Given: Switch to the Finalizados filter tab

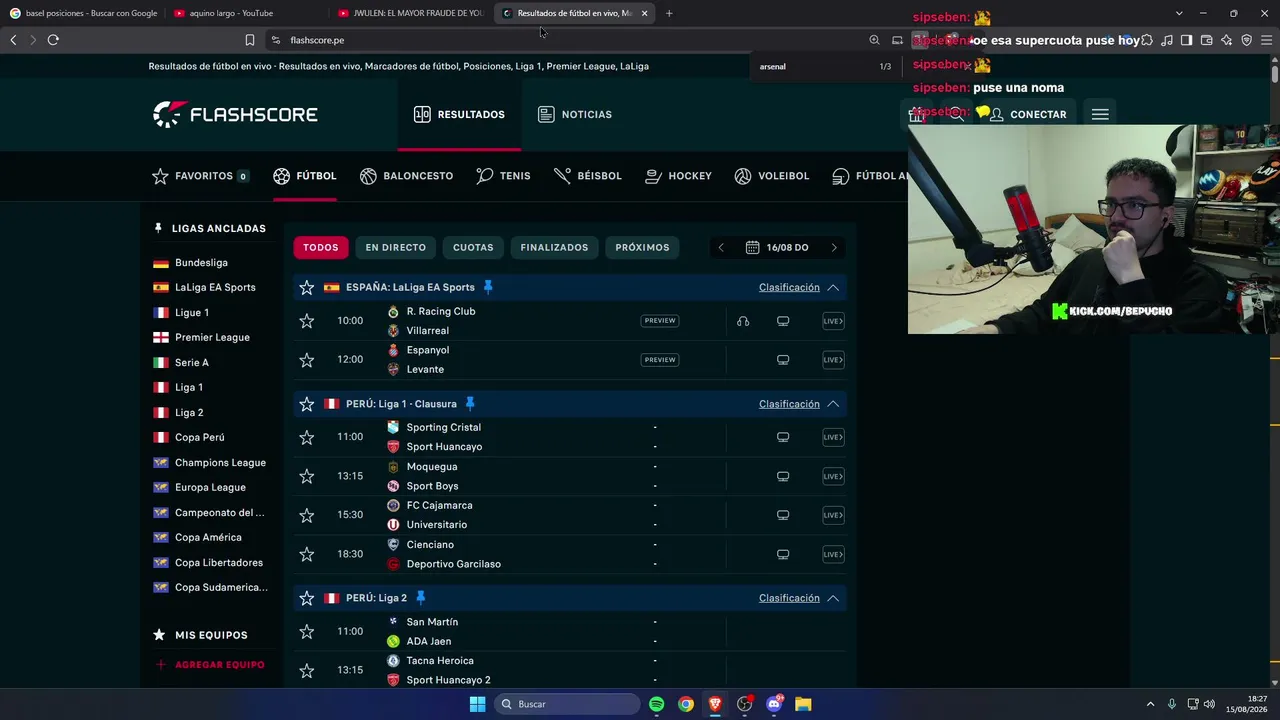Looking at the screenshot, I should click(x=554, y=247).
